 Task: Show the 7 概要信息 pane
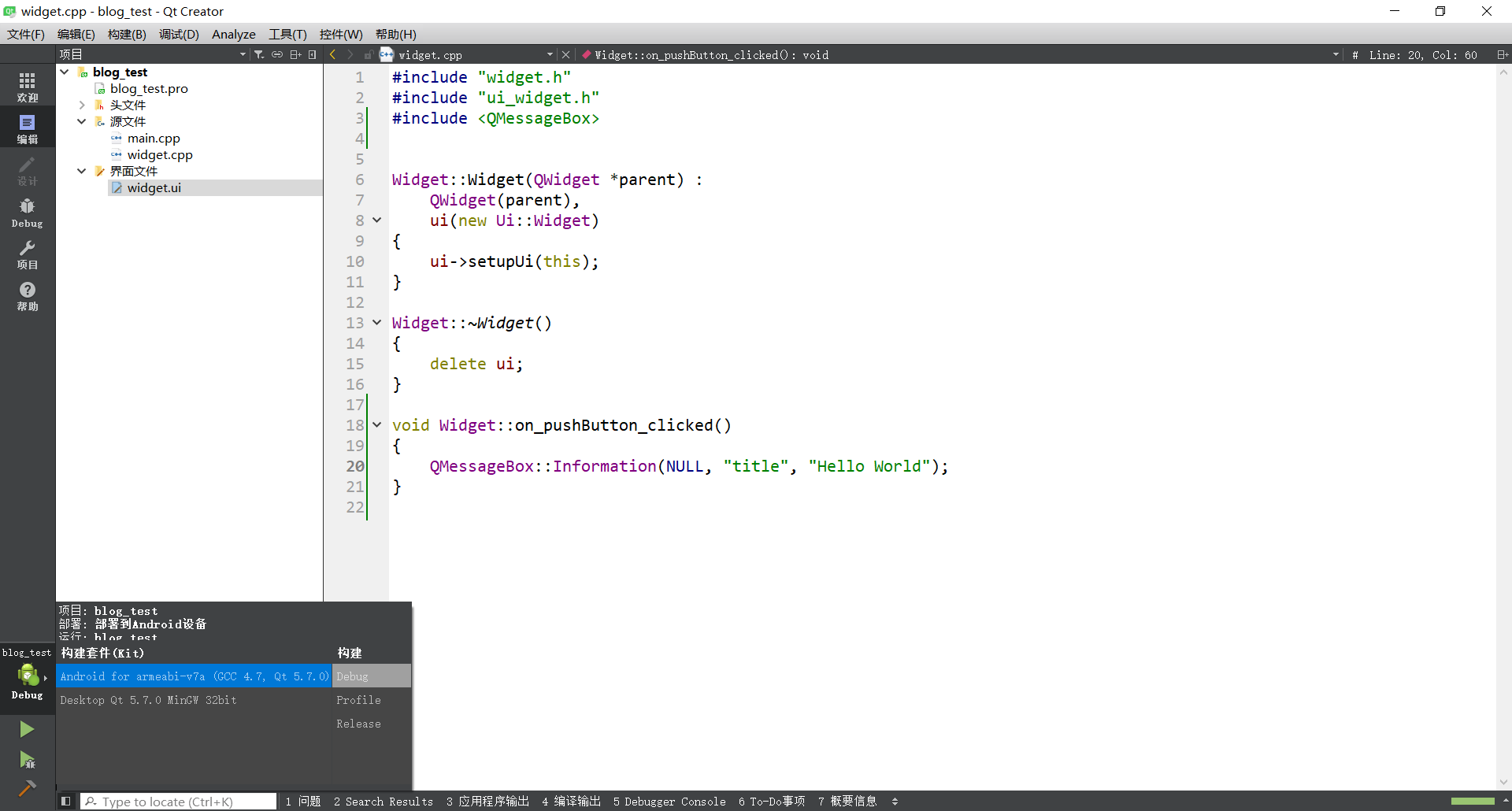[847, 801]
